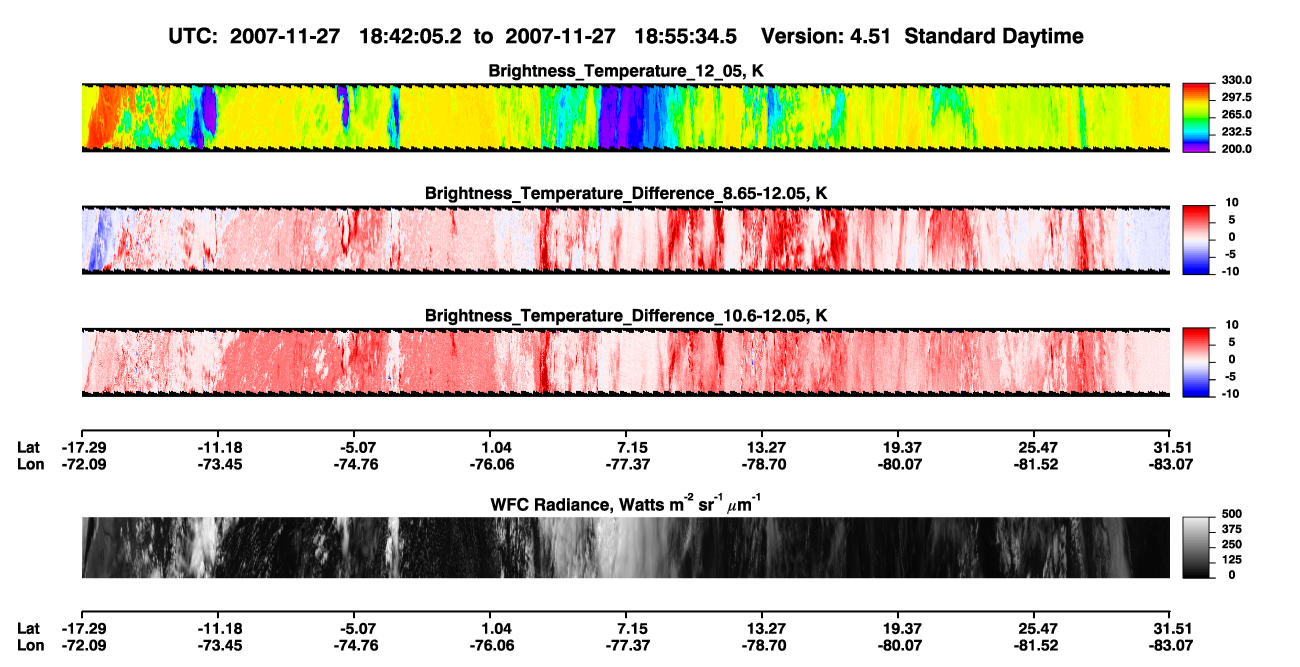The height and width of the screenshot is (667, 1300).
Task: Click the WFC Radiance grayscale image strip
Action: (625, 547)
